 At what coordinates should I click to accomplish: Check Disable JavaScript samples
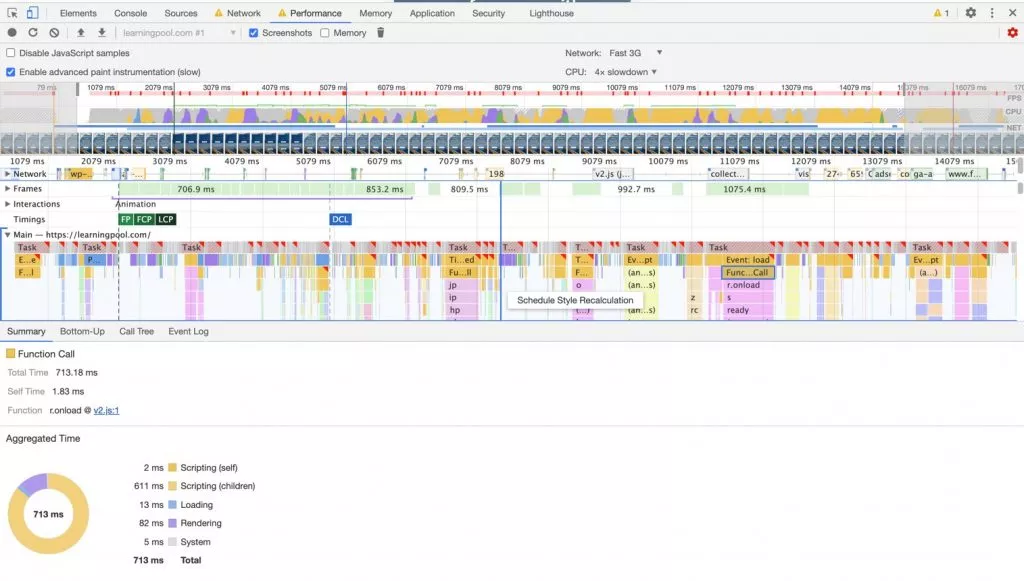click(11, 53)
